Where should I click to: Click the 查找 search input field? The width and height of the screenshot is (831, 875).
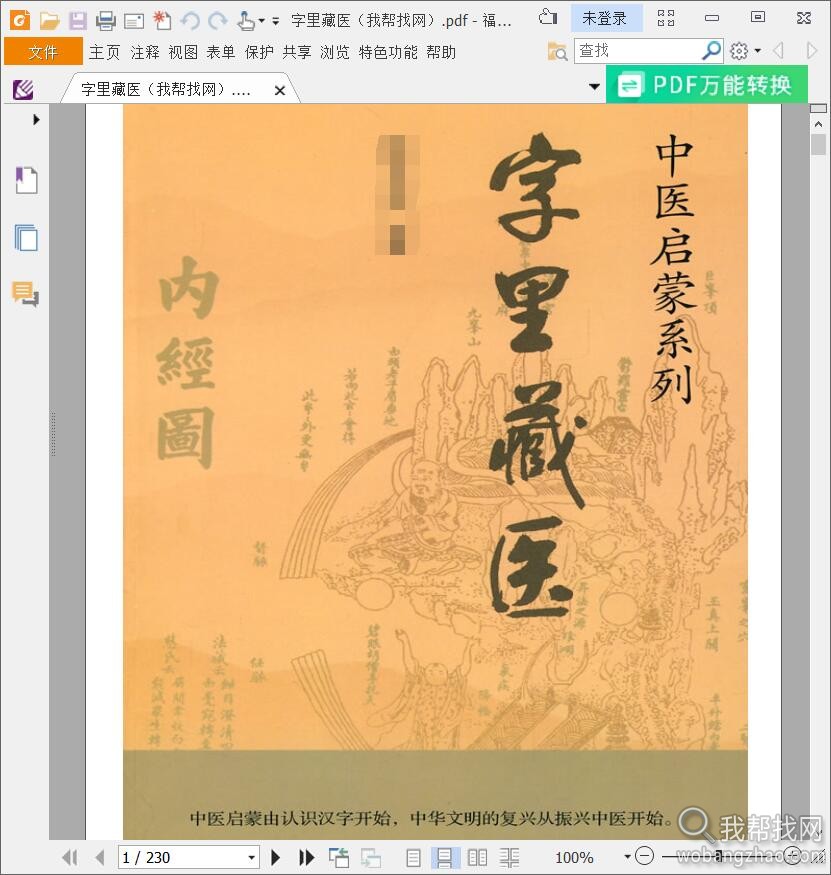pos(638,51)
